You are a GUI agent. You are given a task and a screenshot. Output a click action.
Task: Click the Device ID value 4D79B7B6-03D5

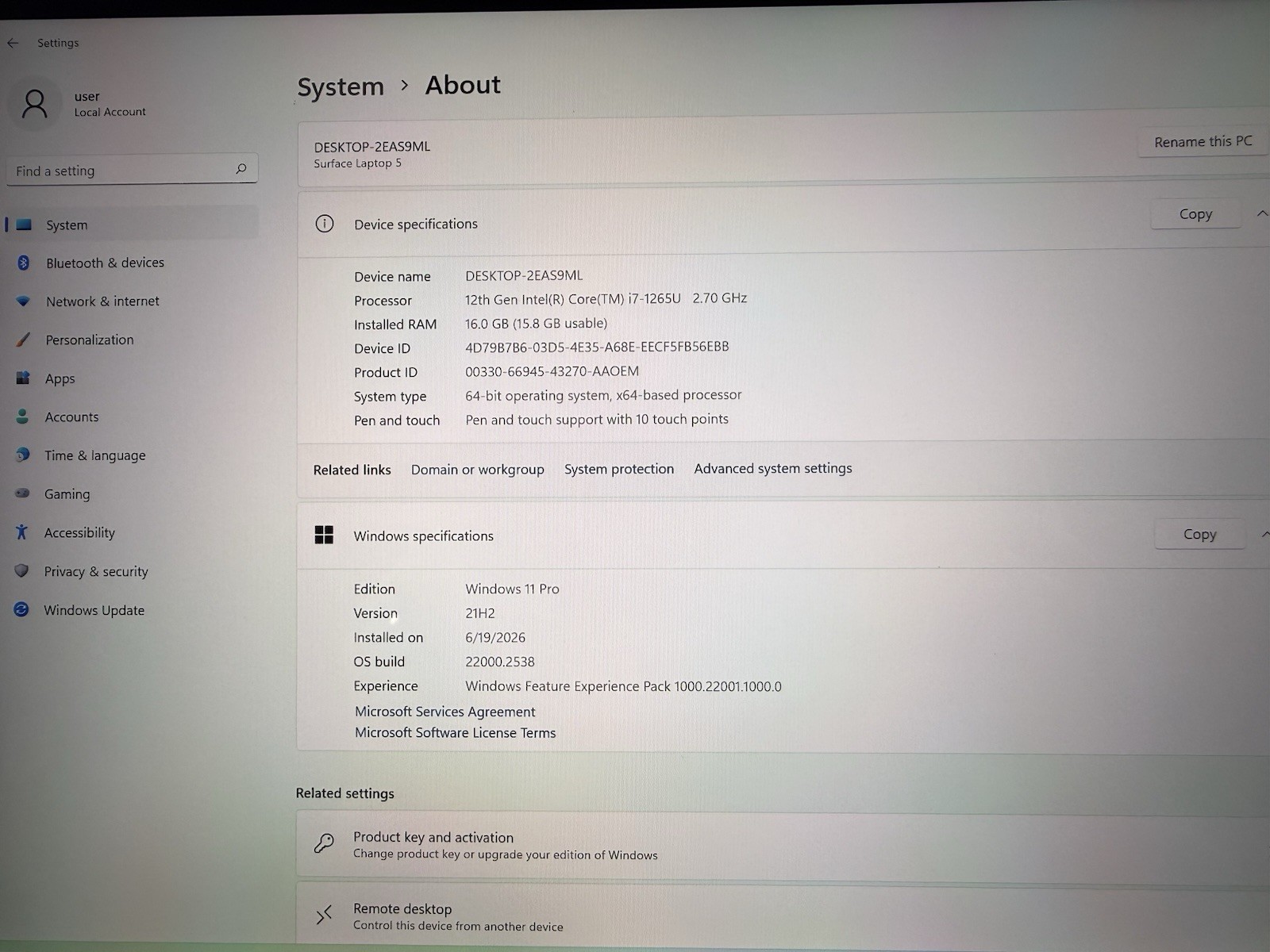pyautogui.click(x=597, y=347)
